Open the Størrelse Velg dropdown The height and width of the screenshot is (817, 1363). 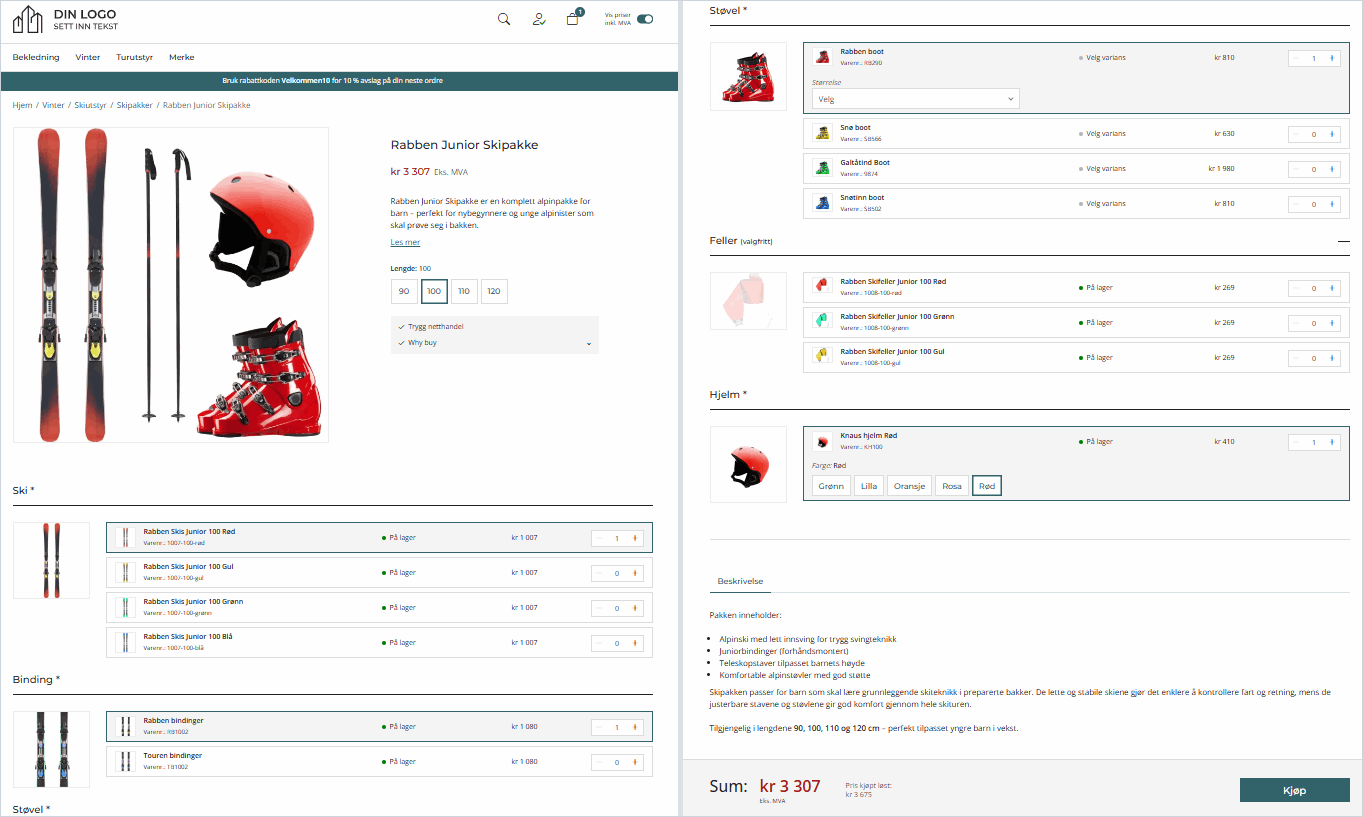tap(915, 99)
